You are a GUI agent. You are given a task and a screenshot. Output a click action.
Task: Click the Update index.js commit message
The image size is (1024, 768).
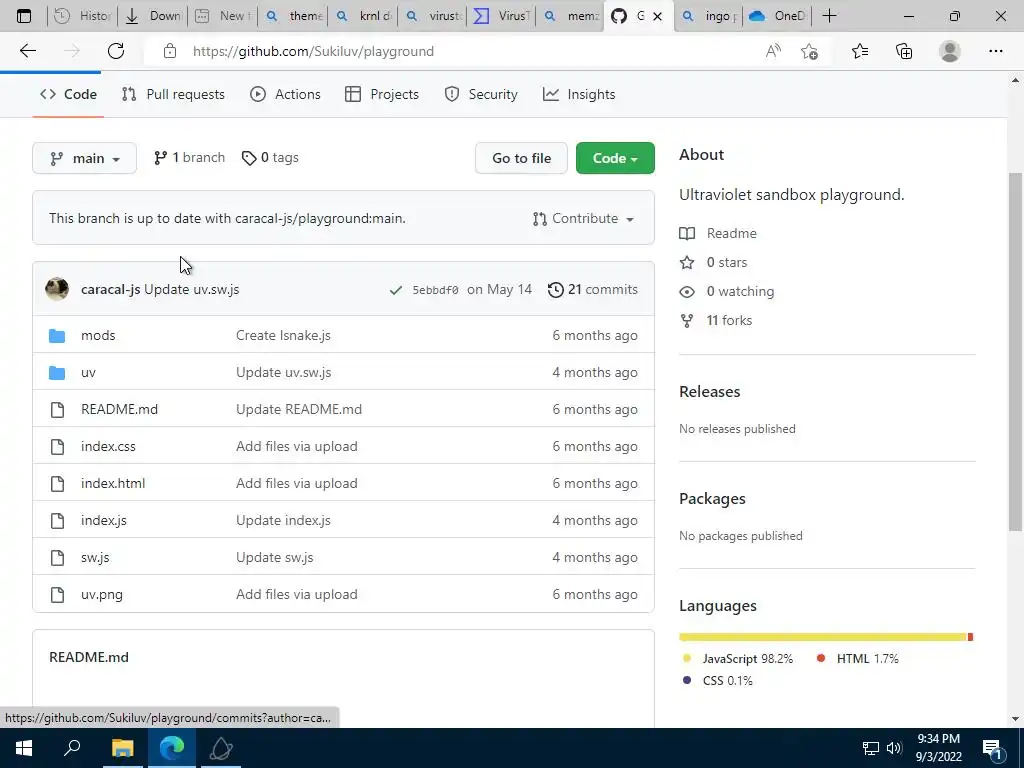pos(283,520)
